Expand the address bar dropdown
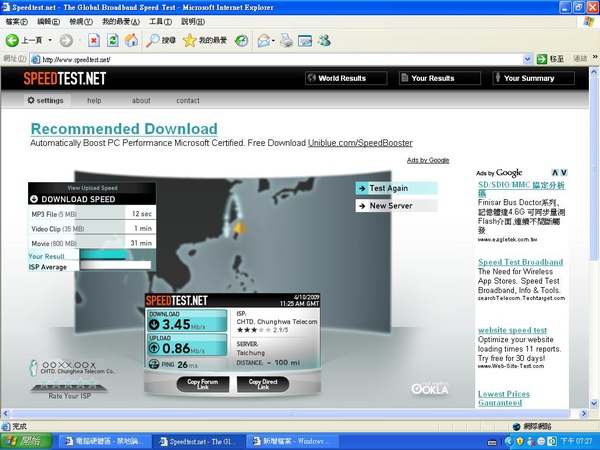Image resolution: width=600 pixels, height=450 pixels. pos(527,59)
